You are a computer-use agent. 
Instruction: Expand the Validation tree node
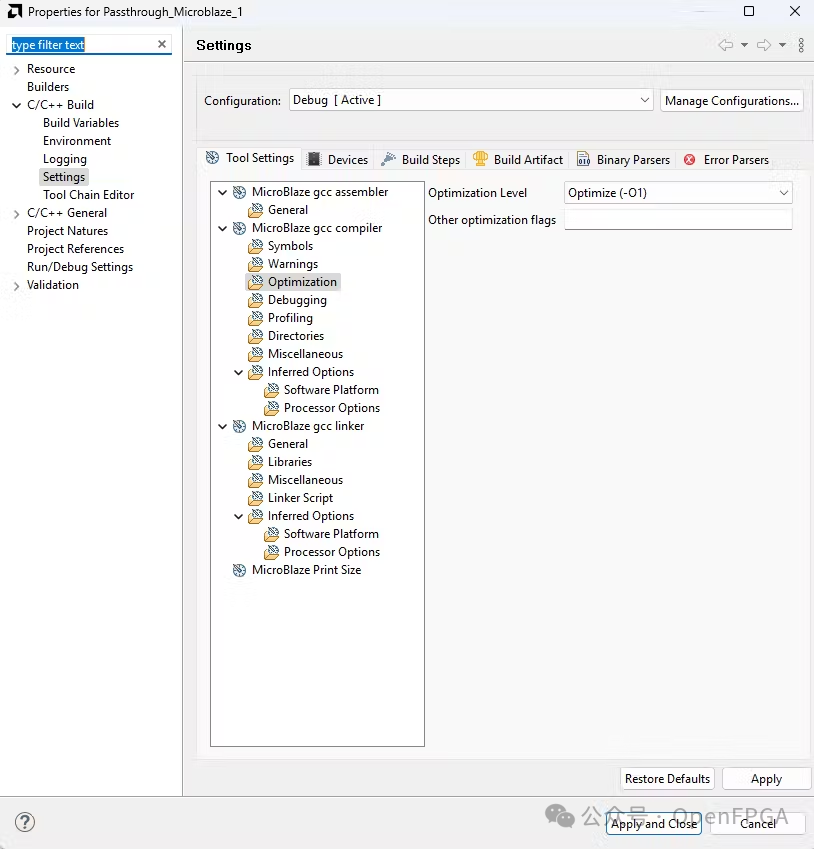point(16,286)
